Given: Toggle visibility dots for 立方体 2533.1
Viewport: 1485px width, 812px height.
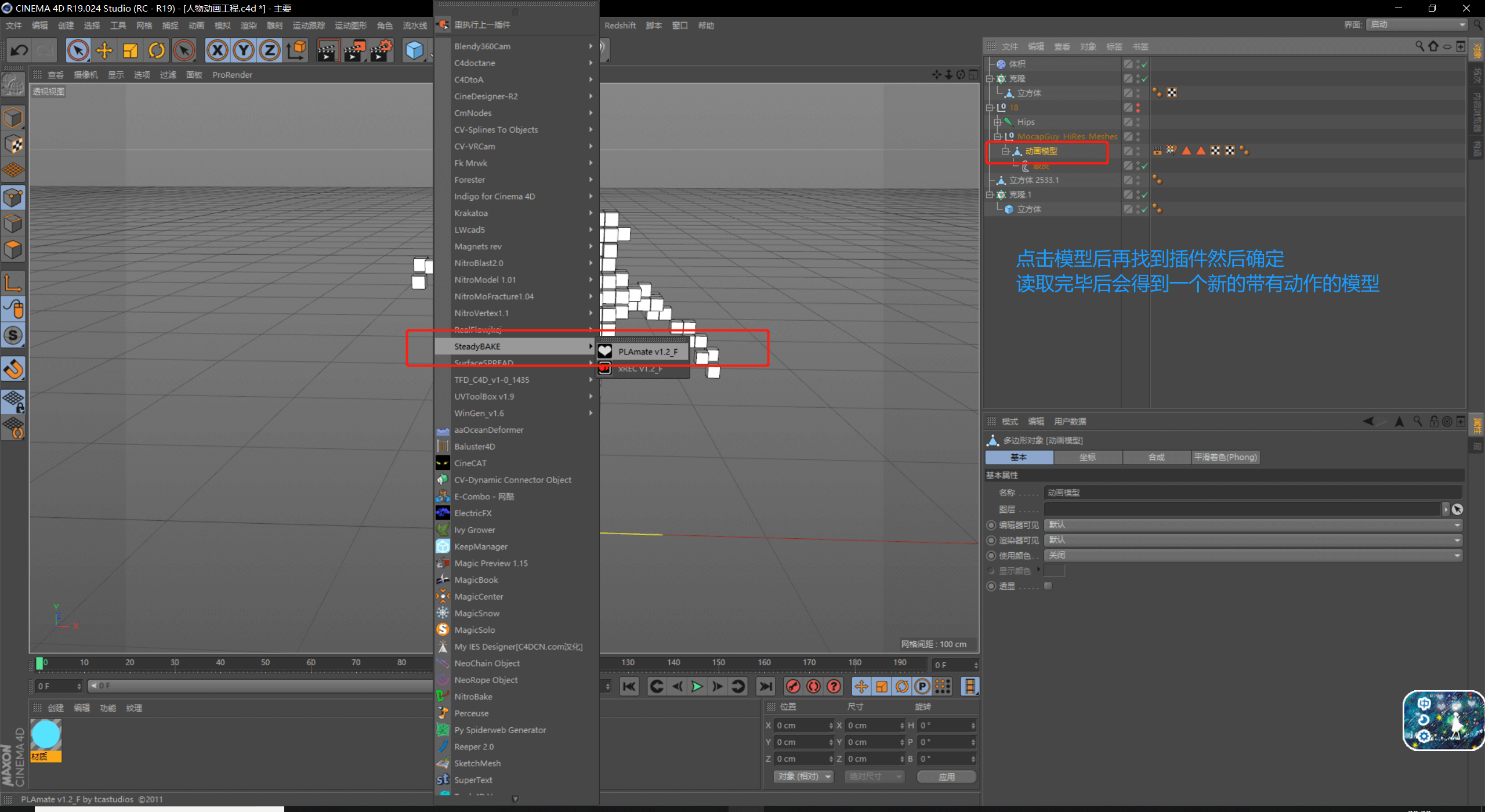Looking at the screenshot, I should (x=1138, y=180).
